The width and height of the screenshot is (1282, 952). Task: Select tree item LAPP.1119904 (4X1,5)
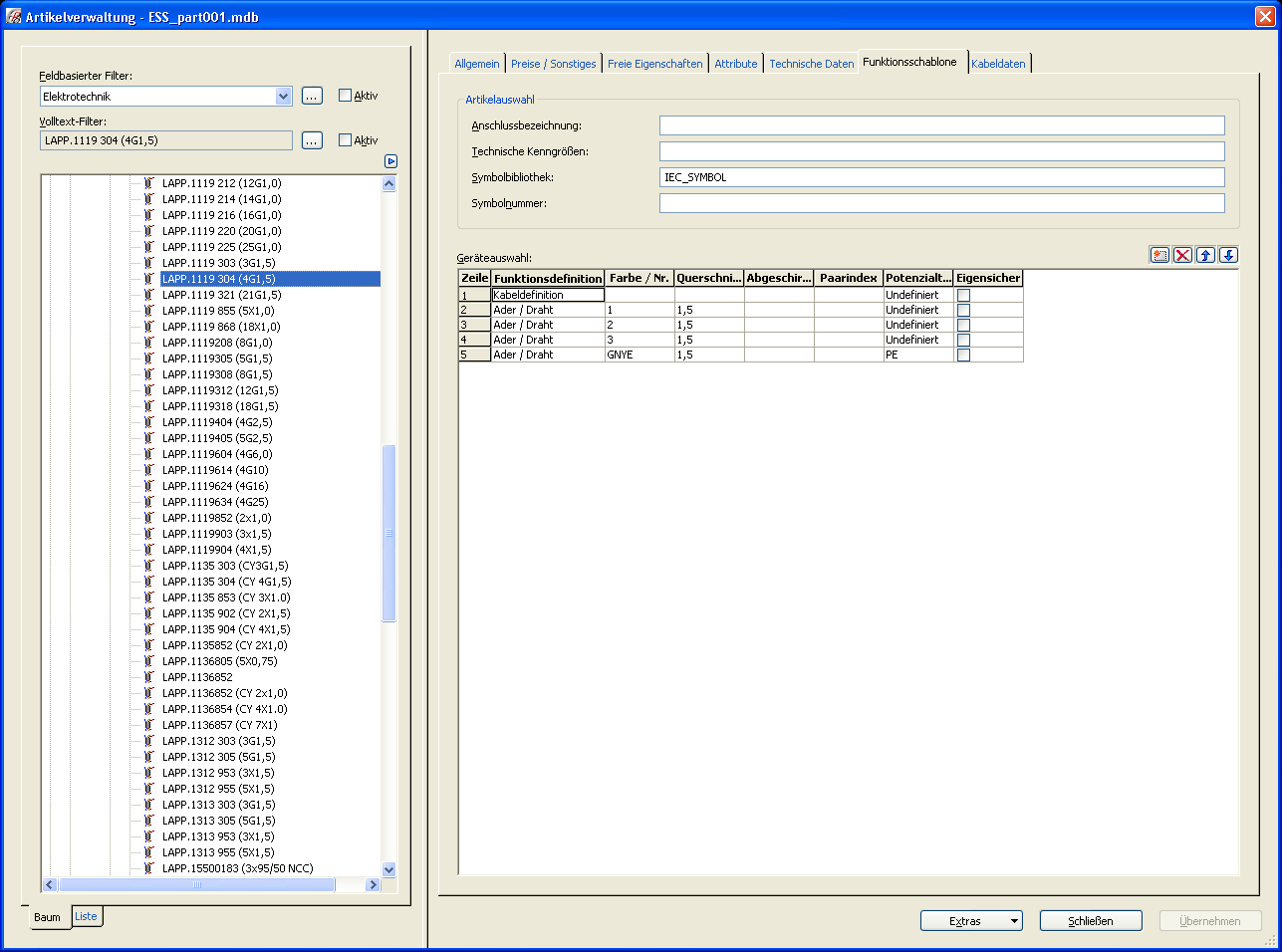tap(216, 550)
